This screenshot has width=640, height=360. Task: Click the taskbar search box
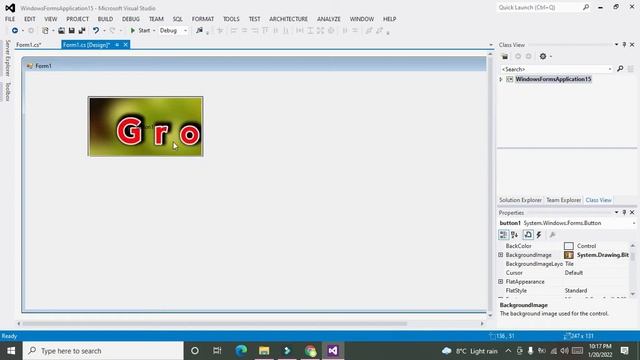(103, 351)
